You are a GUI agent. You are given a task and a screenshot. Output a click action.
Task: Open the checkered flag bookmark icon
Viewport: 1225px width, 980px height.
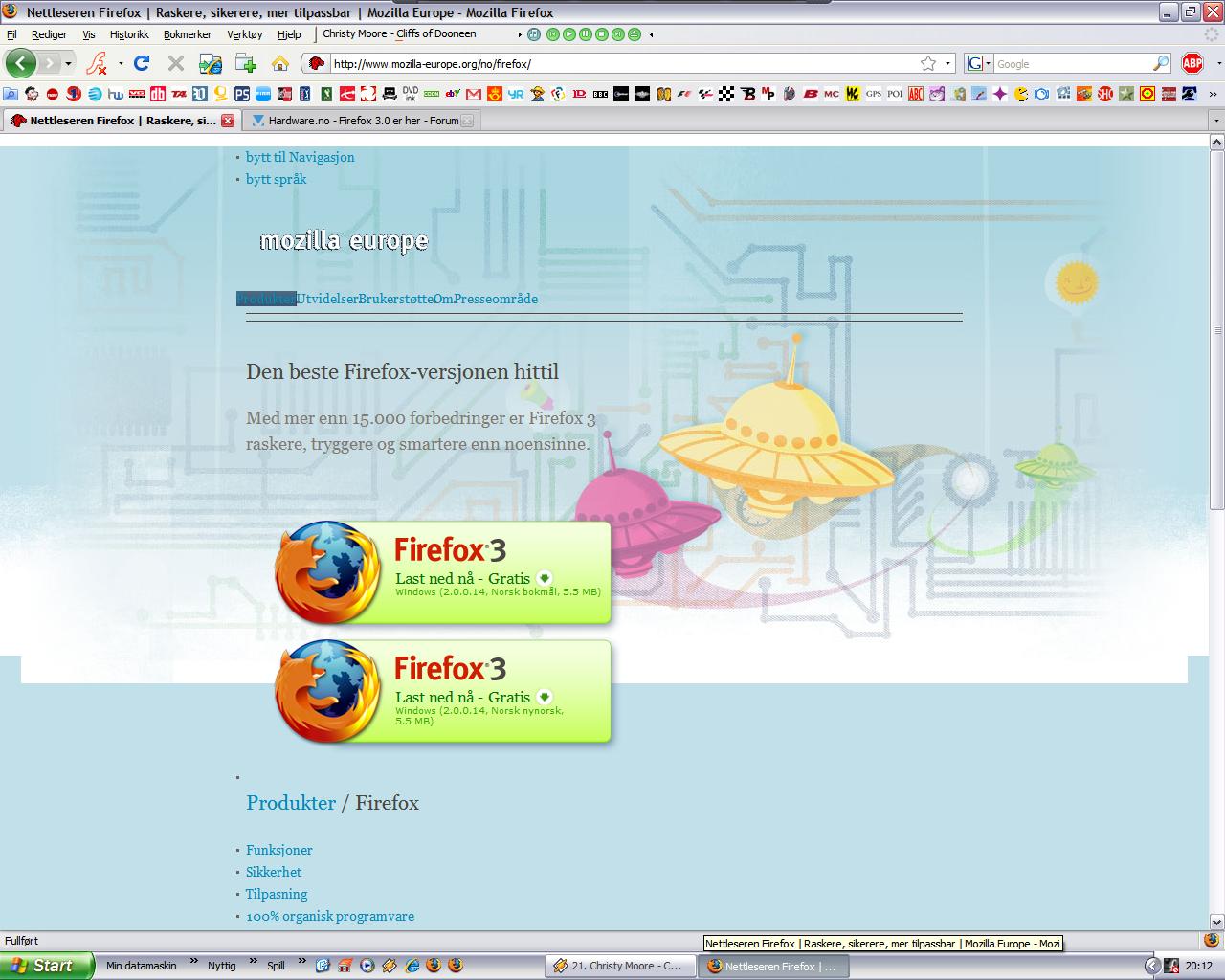tap(726, 94)
